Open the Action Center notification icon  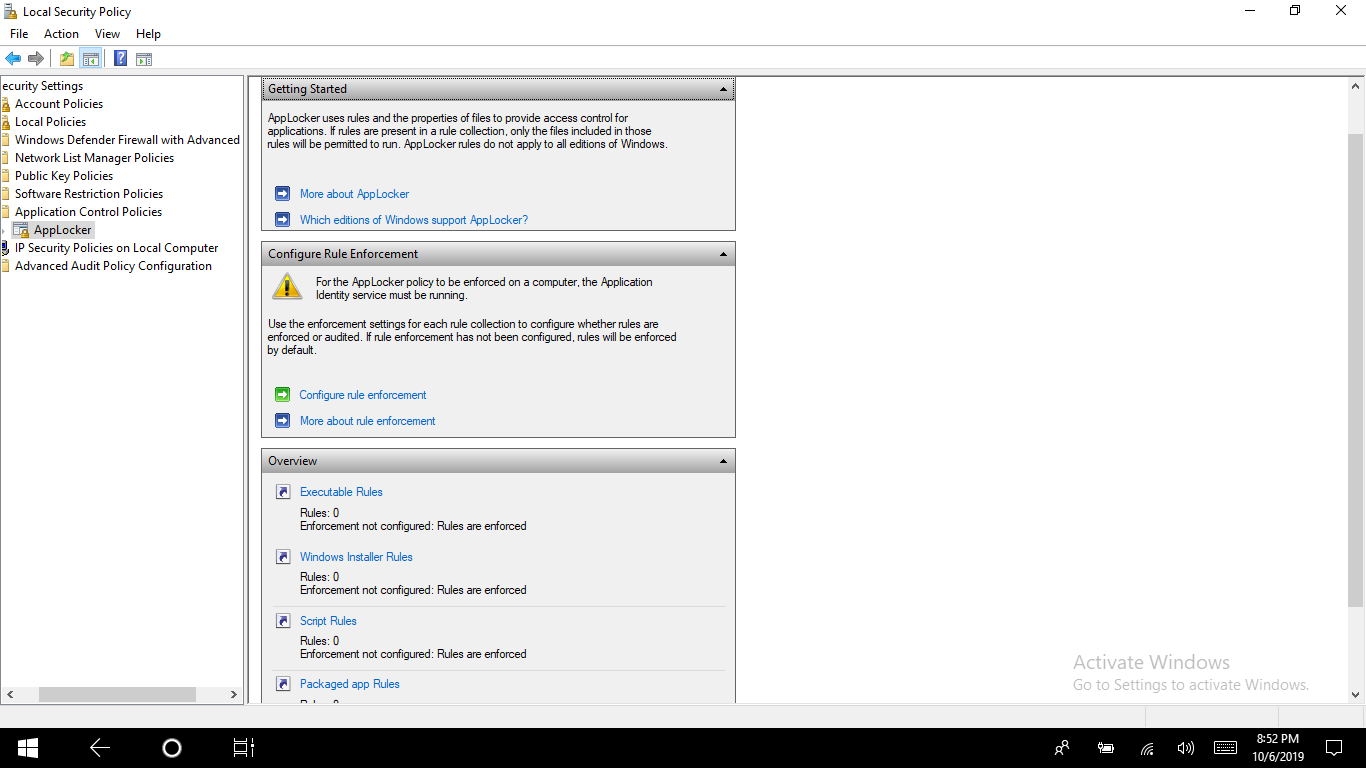tap(1334, 748)
